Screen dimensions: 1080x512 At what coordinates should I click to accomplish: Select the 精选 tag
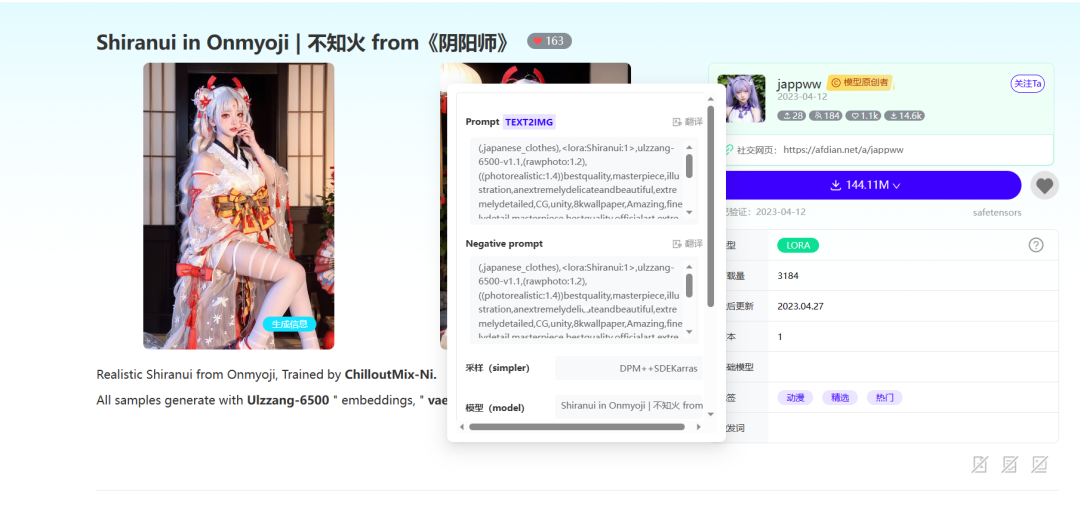point(840,398)
